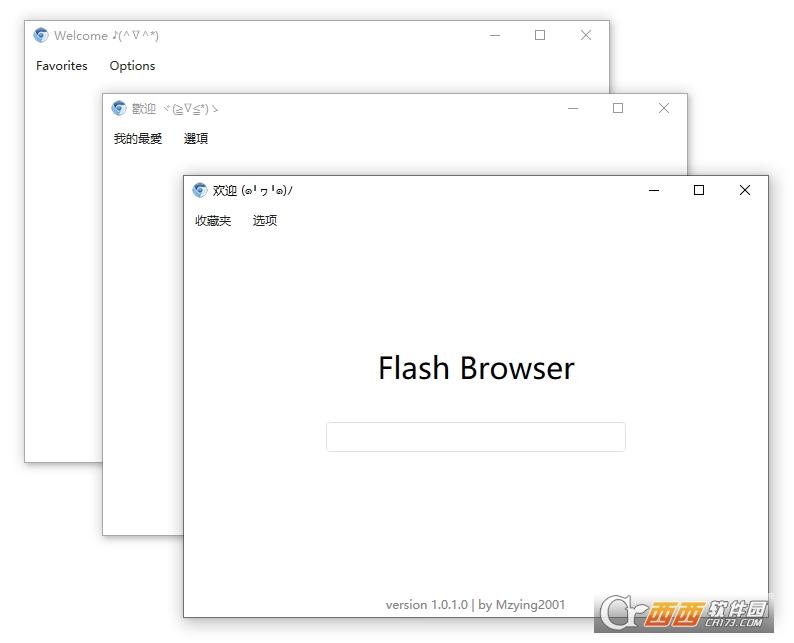Focus the URL box under Flash Browser
Viewport: 794px width, 643px height.
click(475, 437)
